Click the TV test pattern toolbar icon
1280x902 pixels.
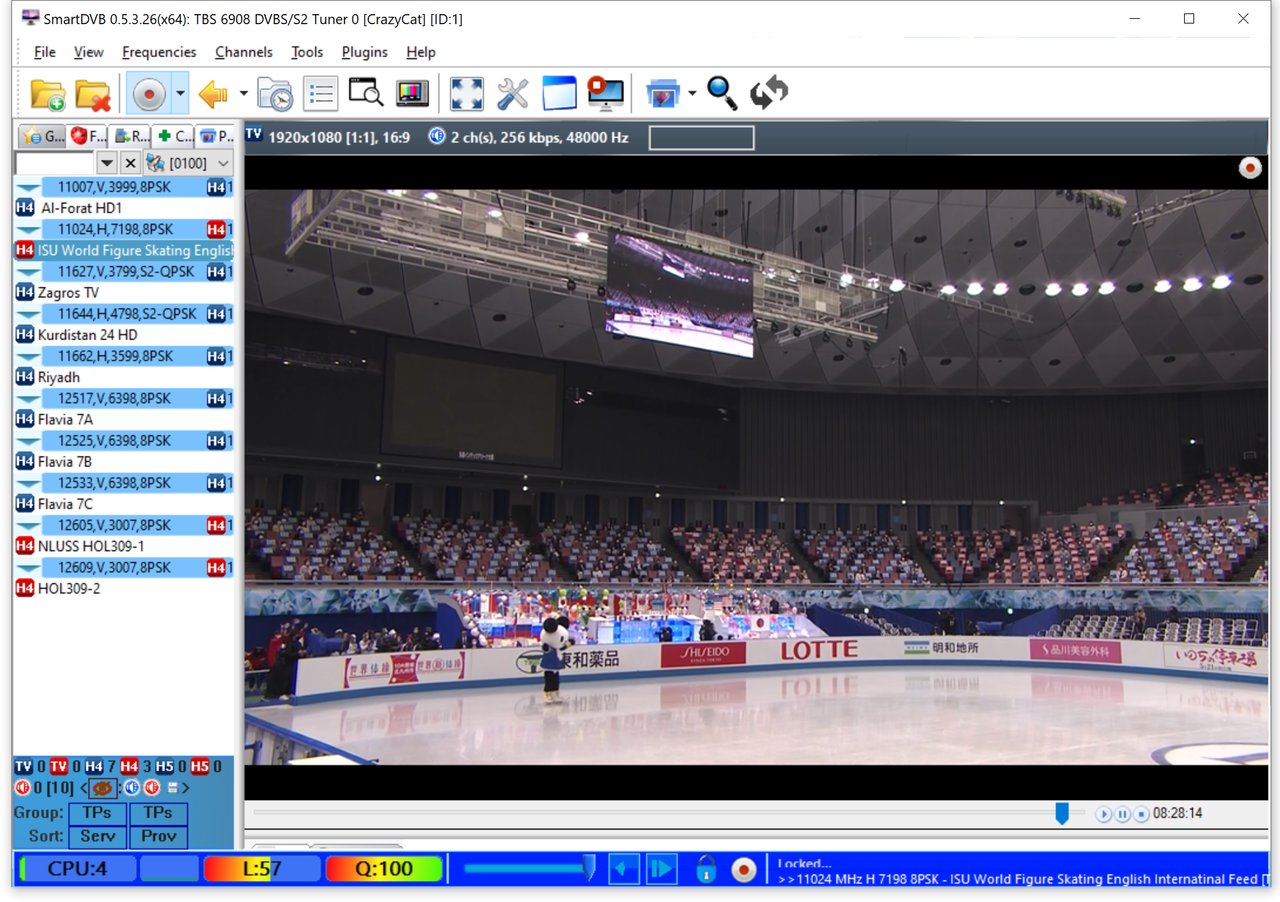point(412,94)
